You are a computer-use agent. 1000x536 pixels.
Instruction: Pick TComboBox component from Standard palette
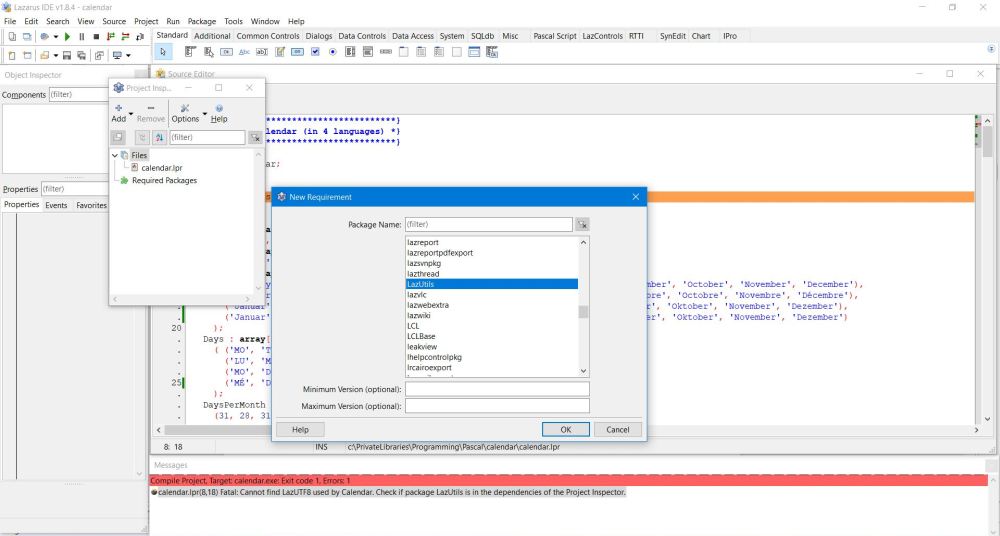pos(368,52)
